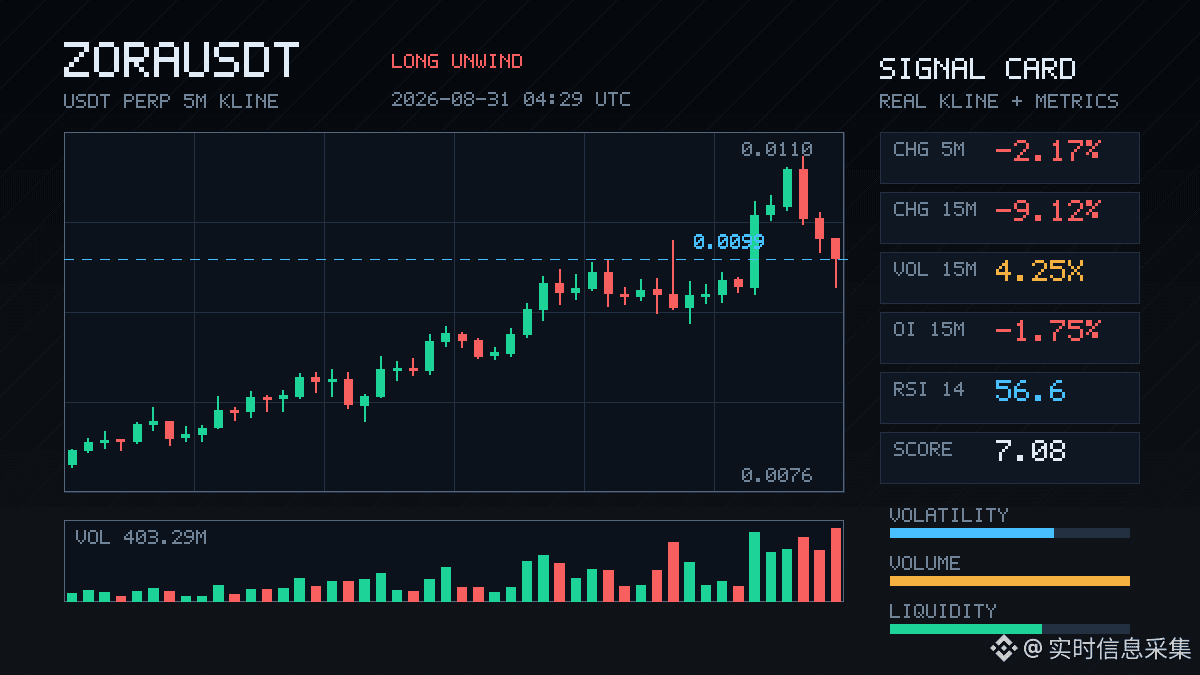This screenshot has width=1200, height=675.
Task: Click the CHG 5M label
Action: point(929,149)
